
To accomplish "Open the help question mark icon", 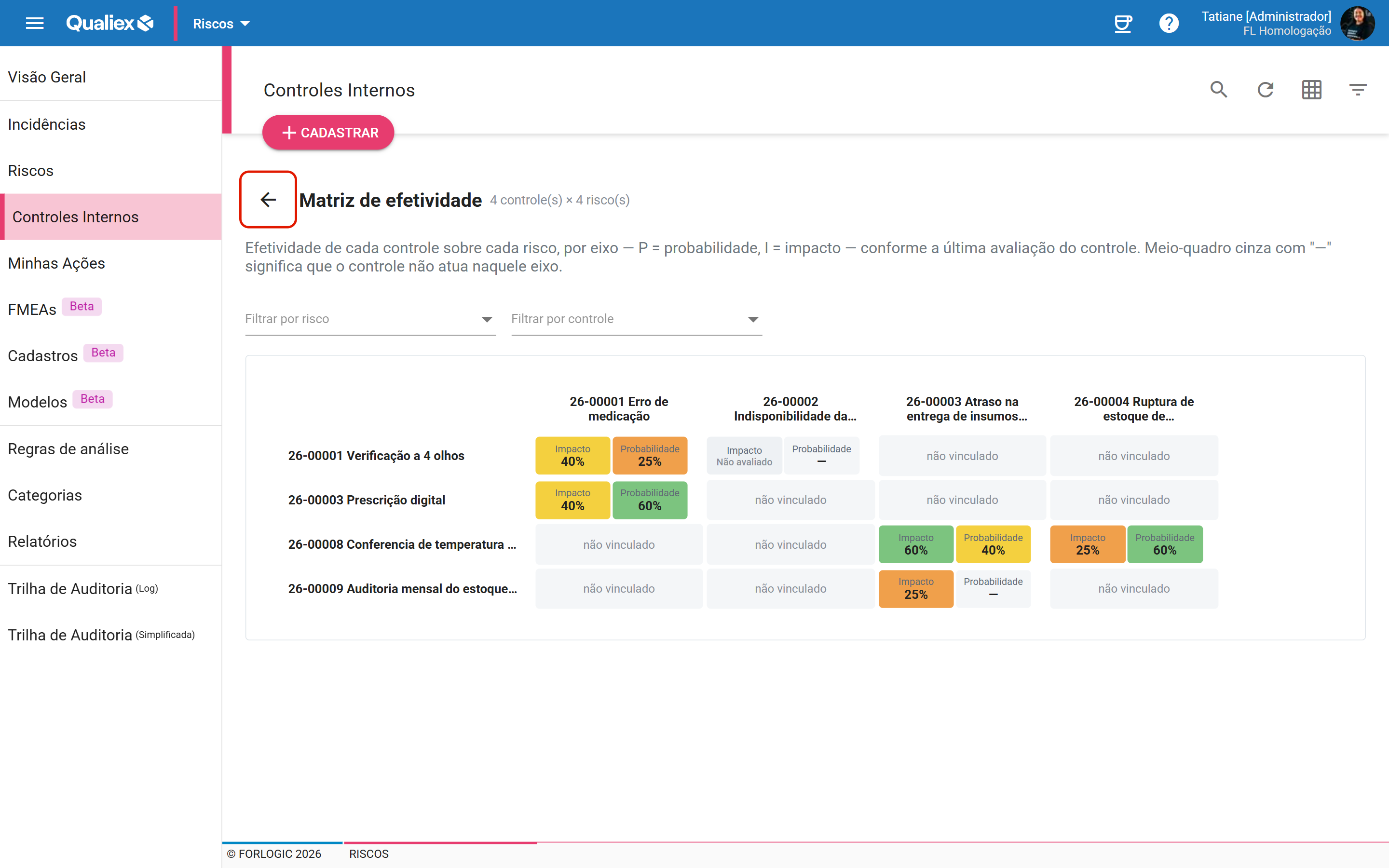I will (x=1169, y=24).
